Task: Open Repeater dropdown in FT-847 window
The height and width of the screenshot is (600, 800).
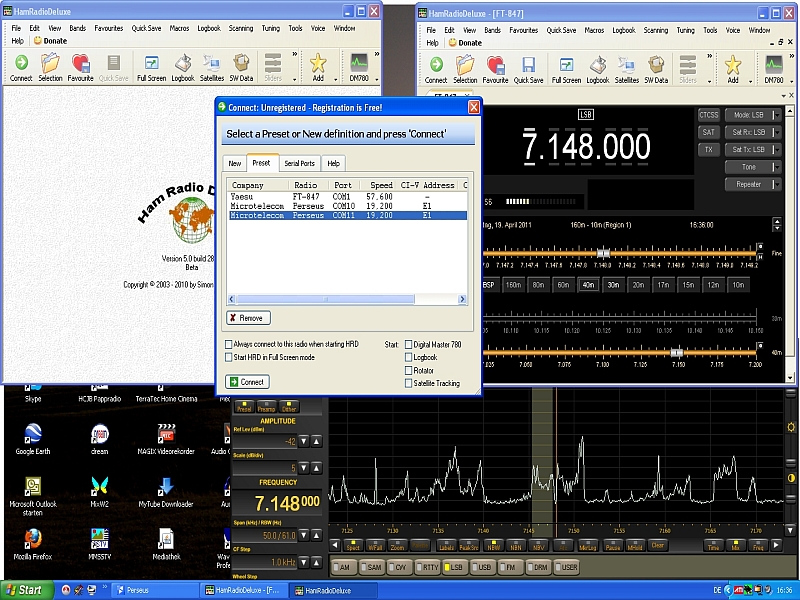Action: [x=777, y=184]
